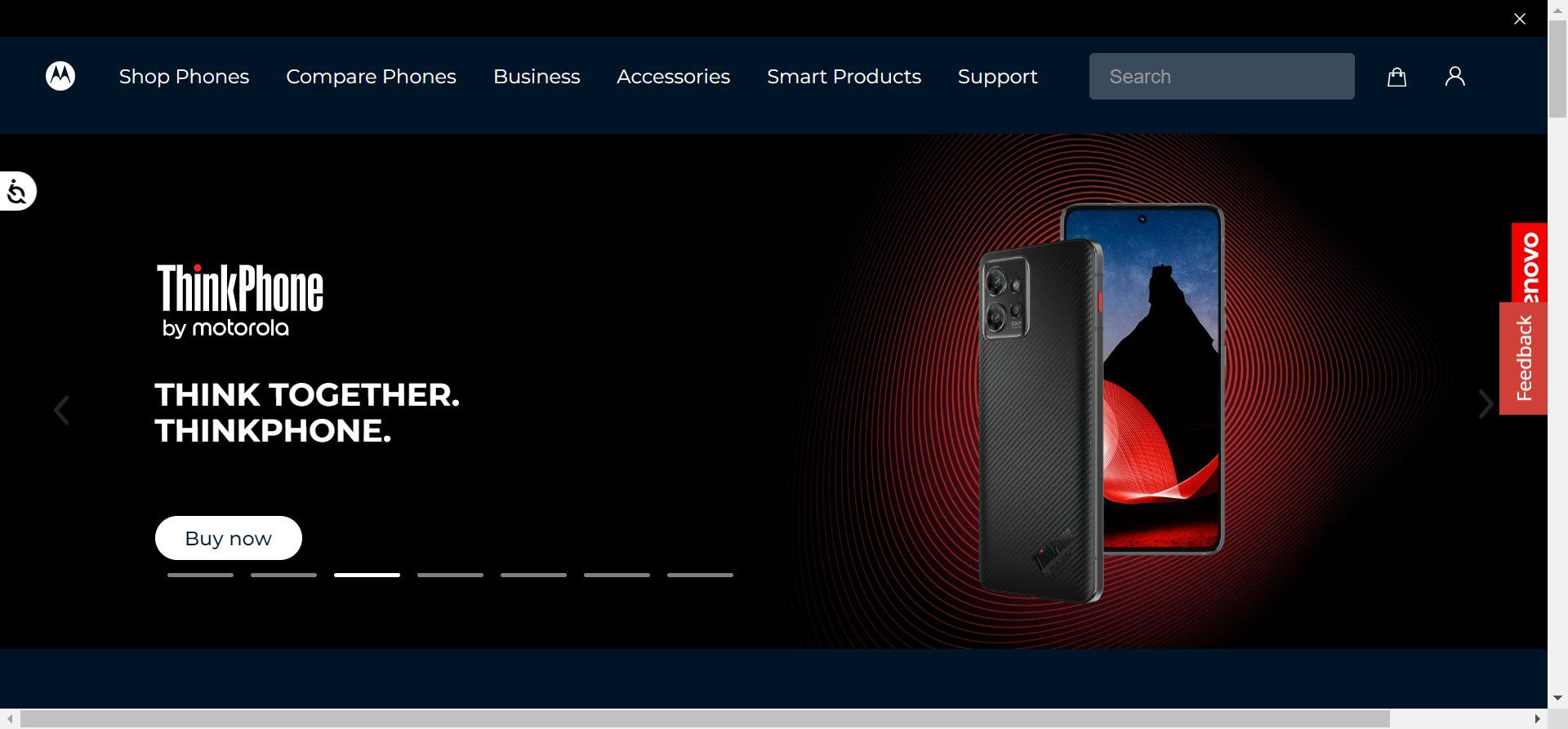Click into the Search field
This screenshot has height=729, width=1568.
pyautogui.click(x=1222, y=77)
